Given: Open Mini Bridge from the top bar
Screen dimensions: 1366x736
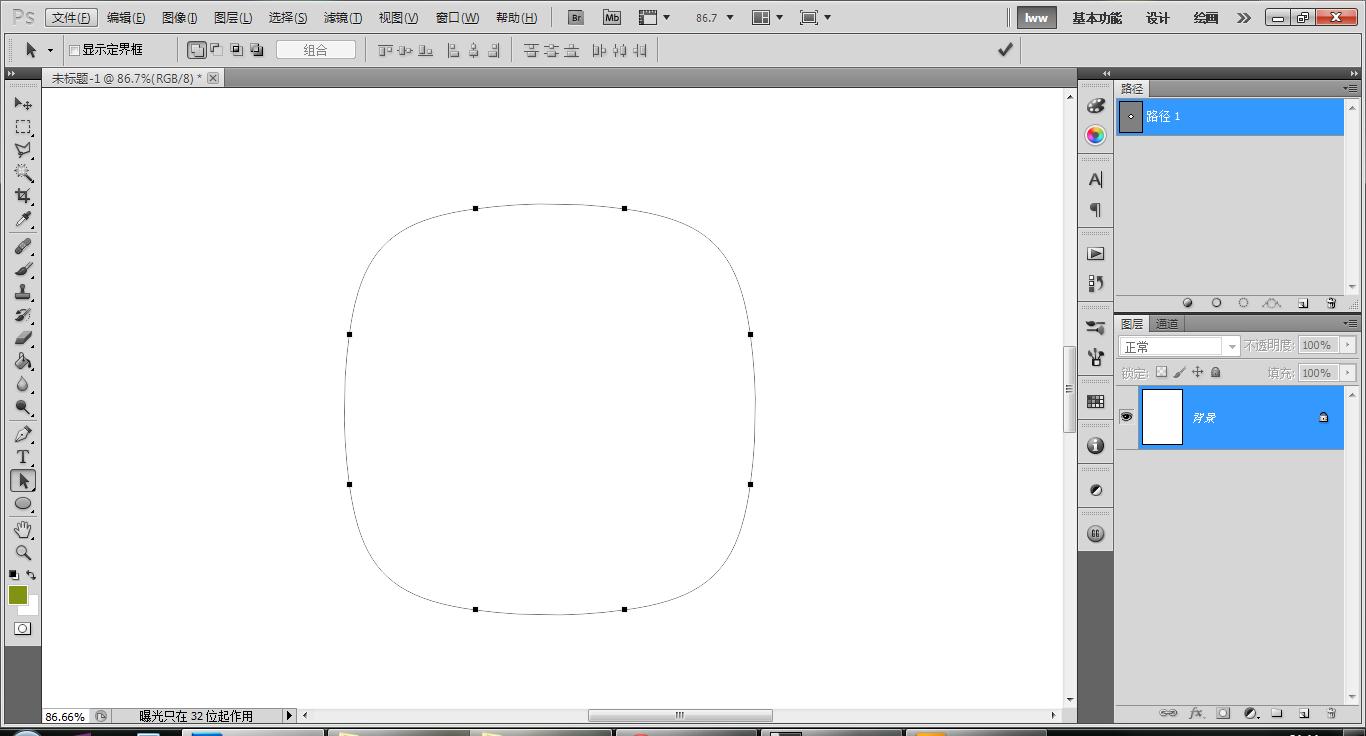Looking at the screenshot, I should pos(611,17).
